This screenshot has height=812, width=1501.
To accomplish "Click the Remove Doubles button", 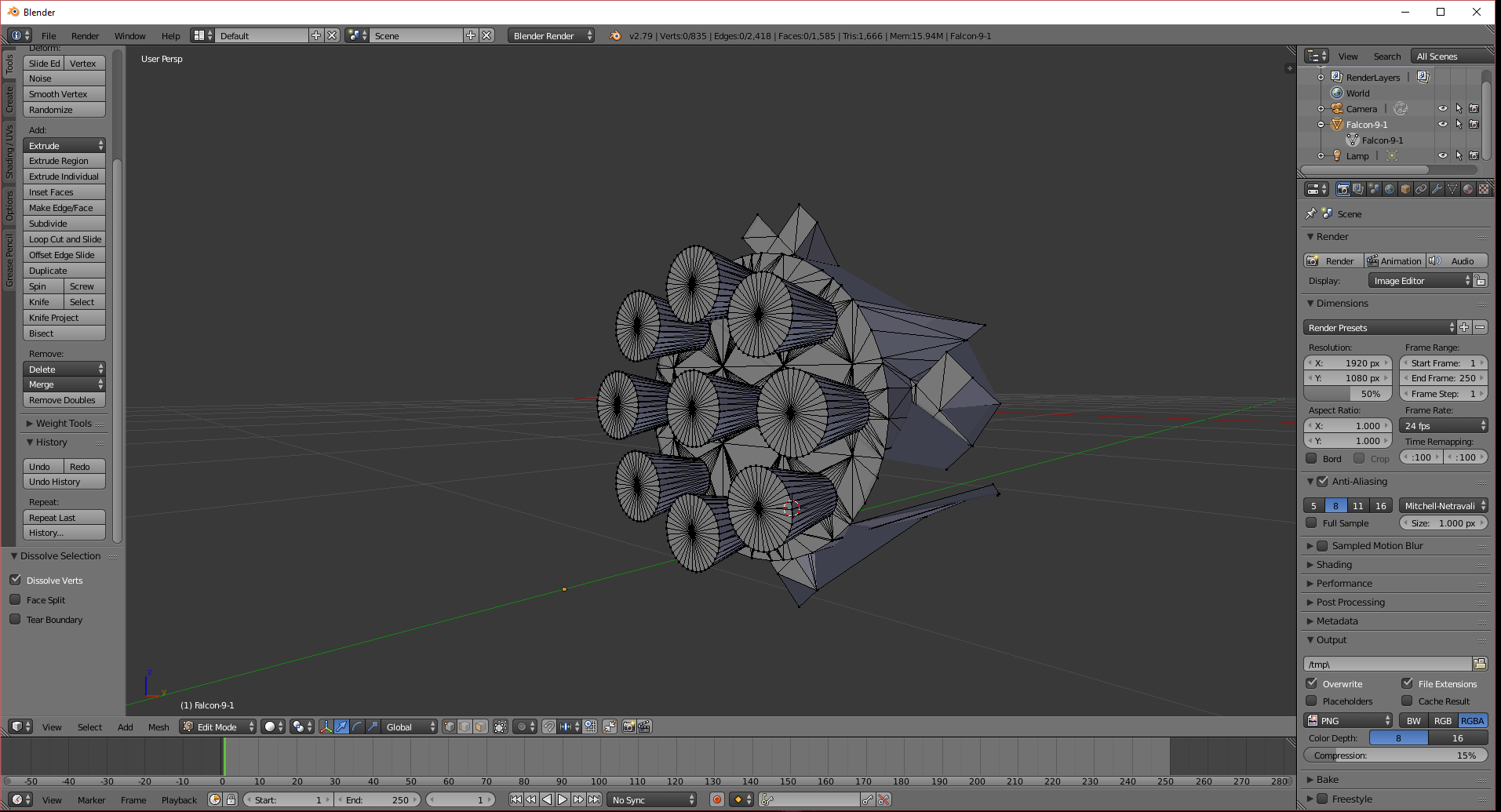I will click(63, 400).
